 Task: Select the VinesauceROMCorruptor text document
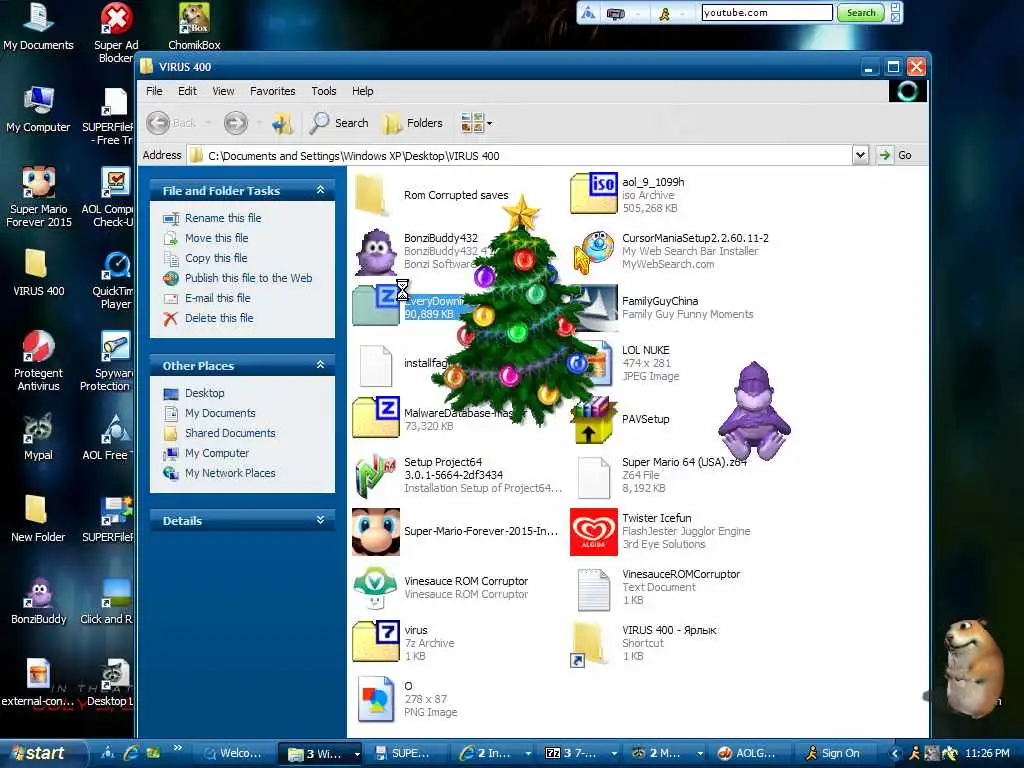658,587
